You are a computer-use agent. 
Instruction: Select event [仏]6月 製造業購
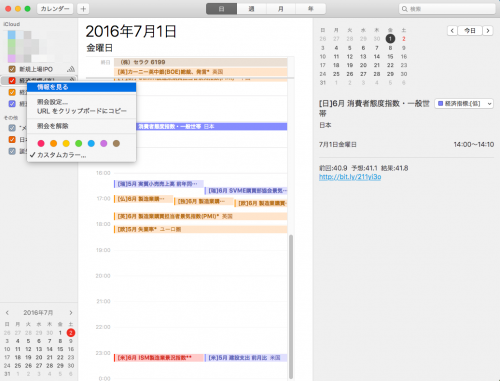coord(143,199)
